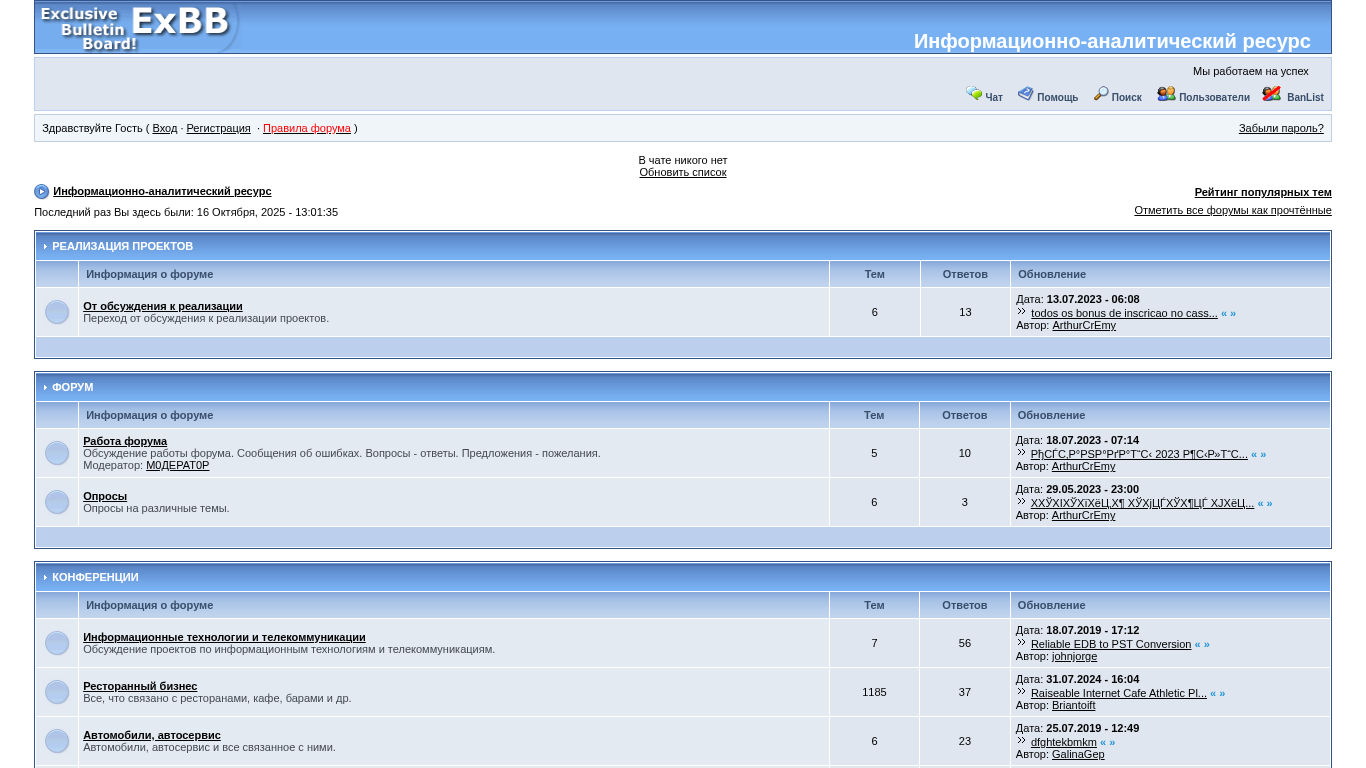Screen dimensions: 1366x768
Task: Open author GalinaGep profile
Action: 1078,754
